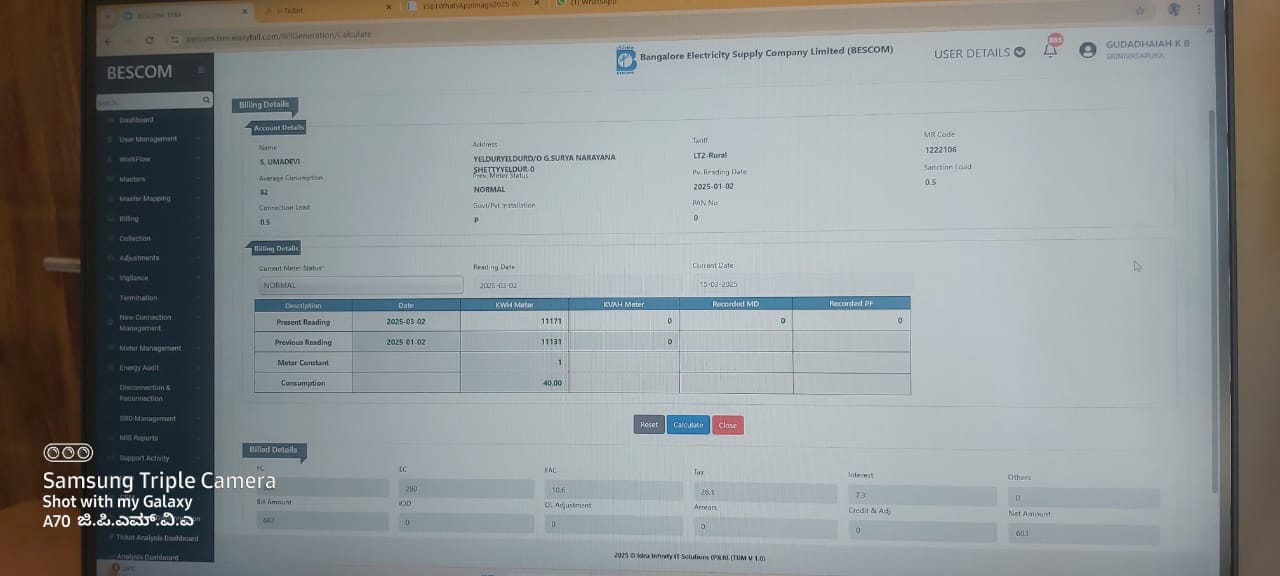Go back using the browser back arrow
This screenshot has width=1280, height=576.
(x=107, y=40)
